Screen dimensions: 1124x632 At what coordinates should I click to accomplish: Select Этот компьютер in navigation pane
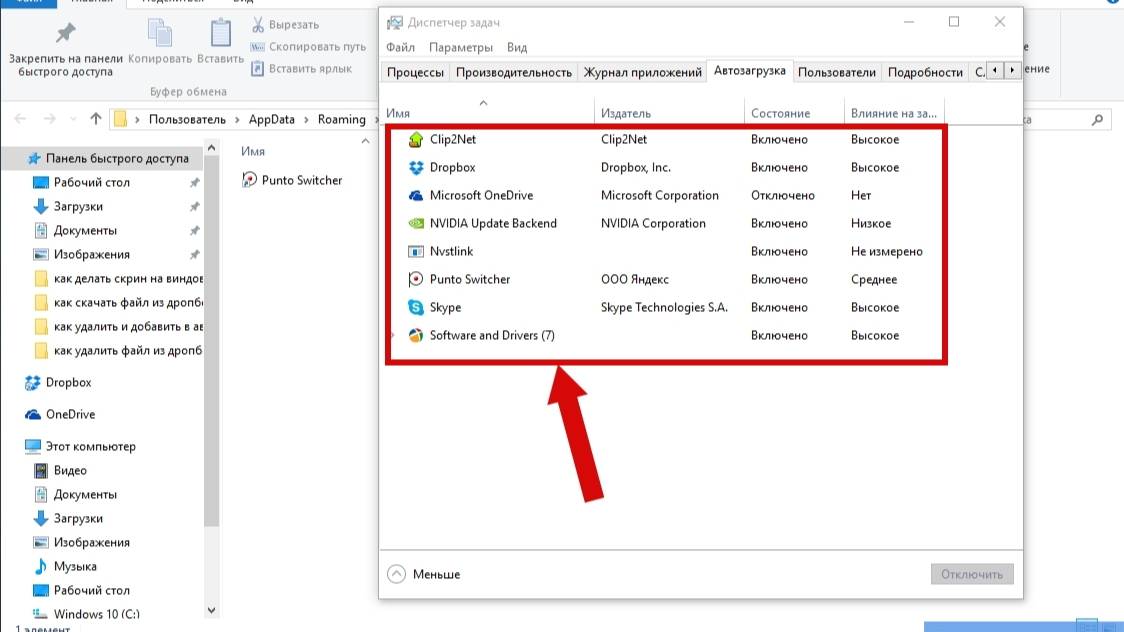pyautogui.click(x=80, y=446)
